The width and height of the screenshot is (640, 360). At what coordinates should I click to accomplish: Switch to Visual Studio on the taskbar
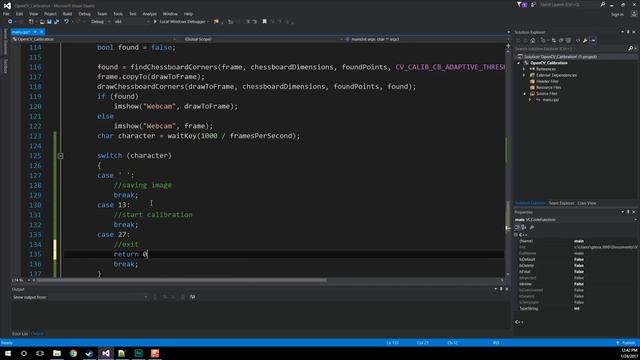[x=106, y=353]
